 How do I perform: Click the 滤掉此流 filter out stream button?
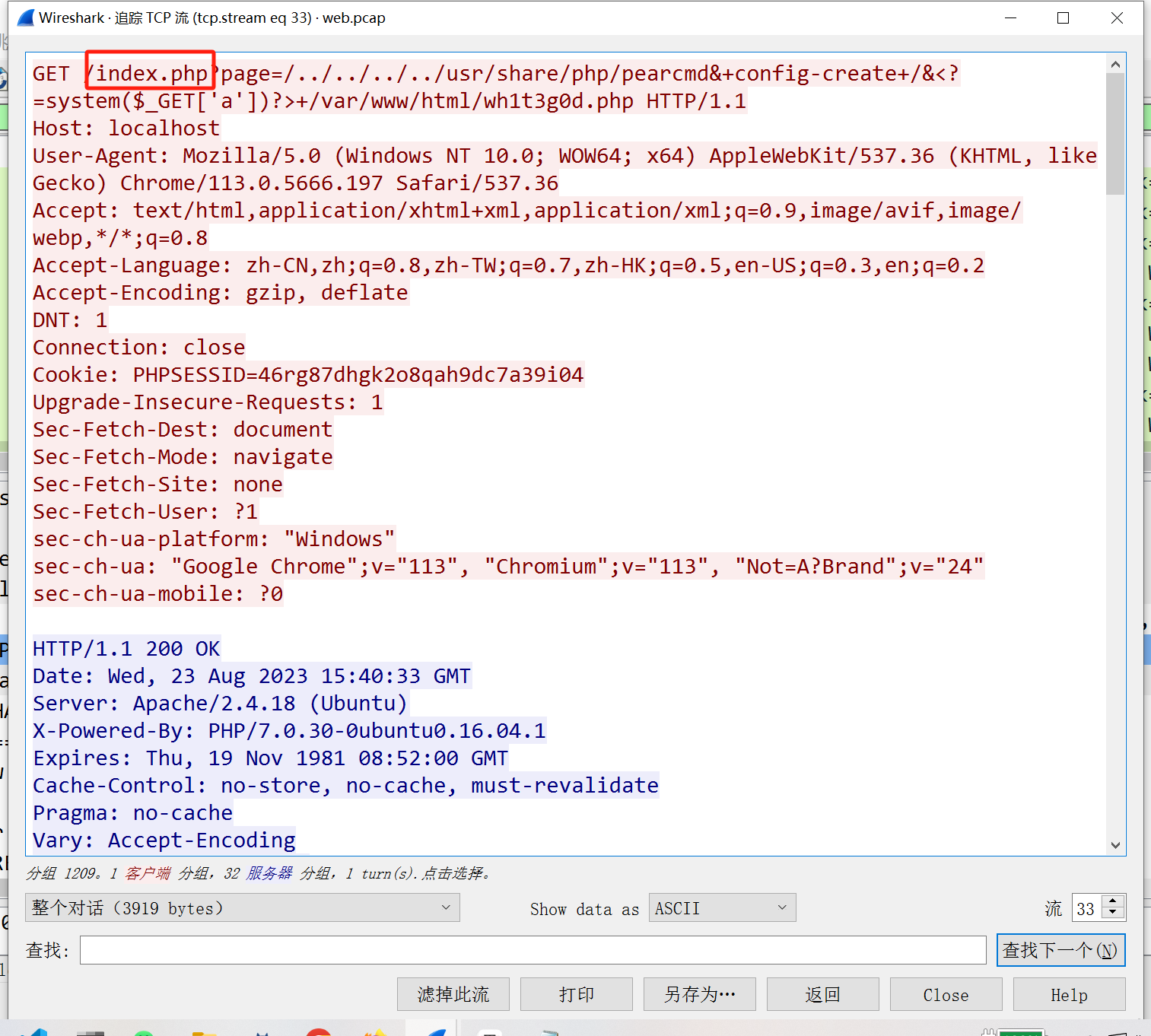point(453,994)
